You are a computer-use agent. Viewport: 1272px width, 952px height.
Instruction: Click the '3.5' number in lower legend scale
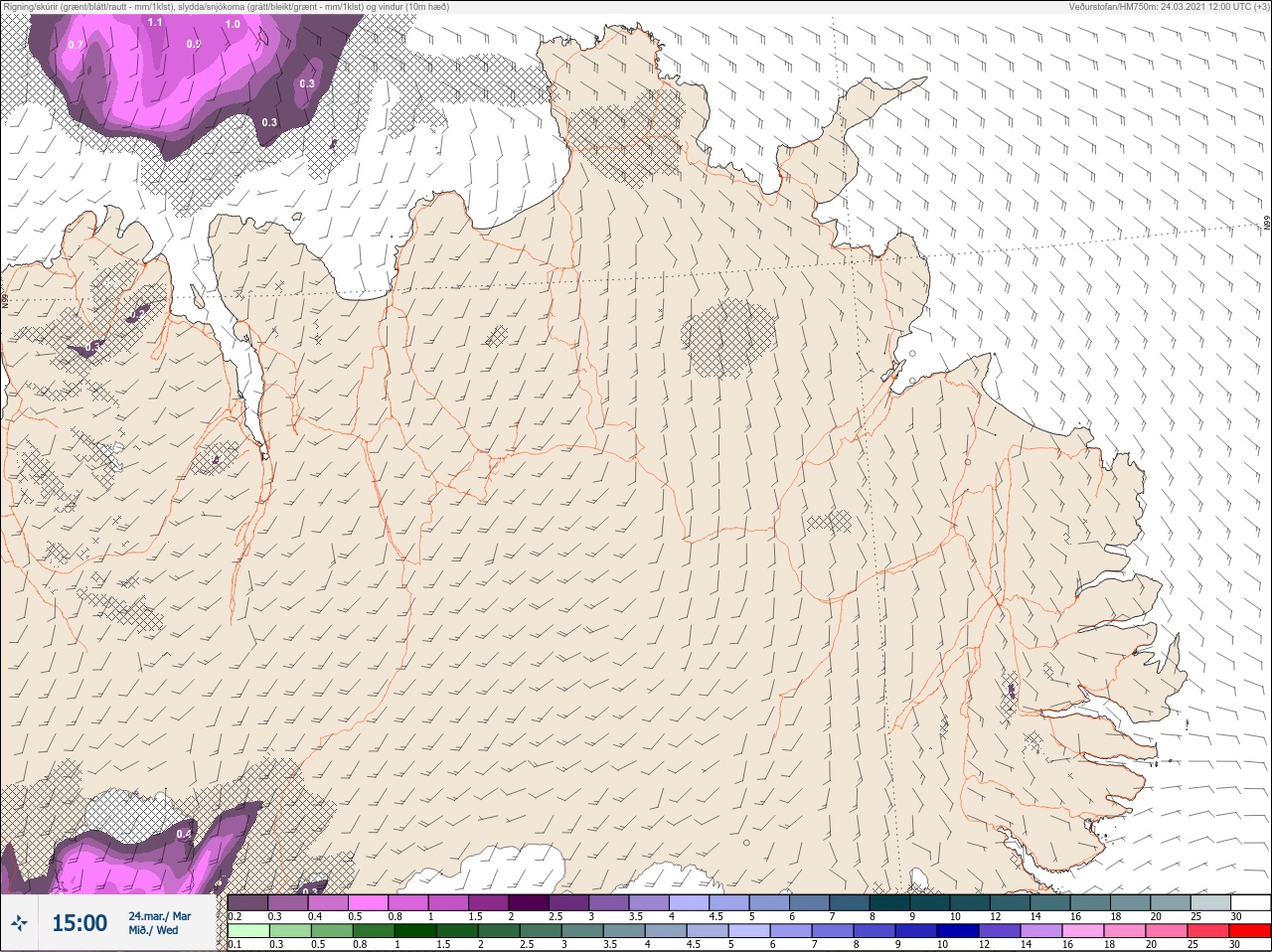point(610,944)
